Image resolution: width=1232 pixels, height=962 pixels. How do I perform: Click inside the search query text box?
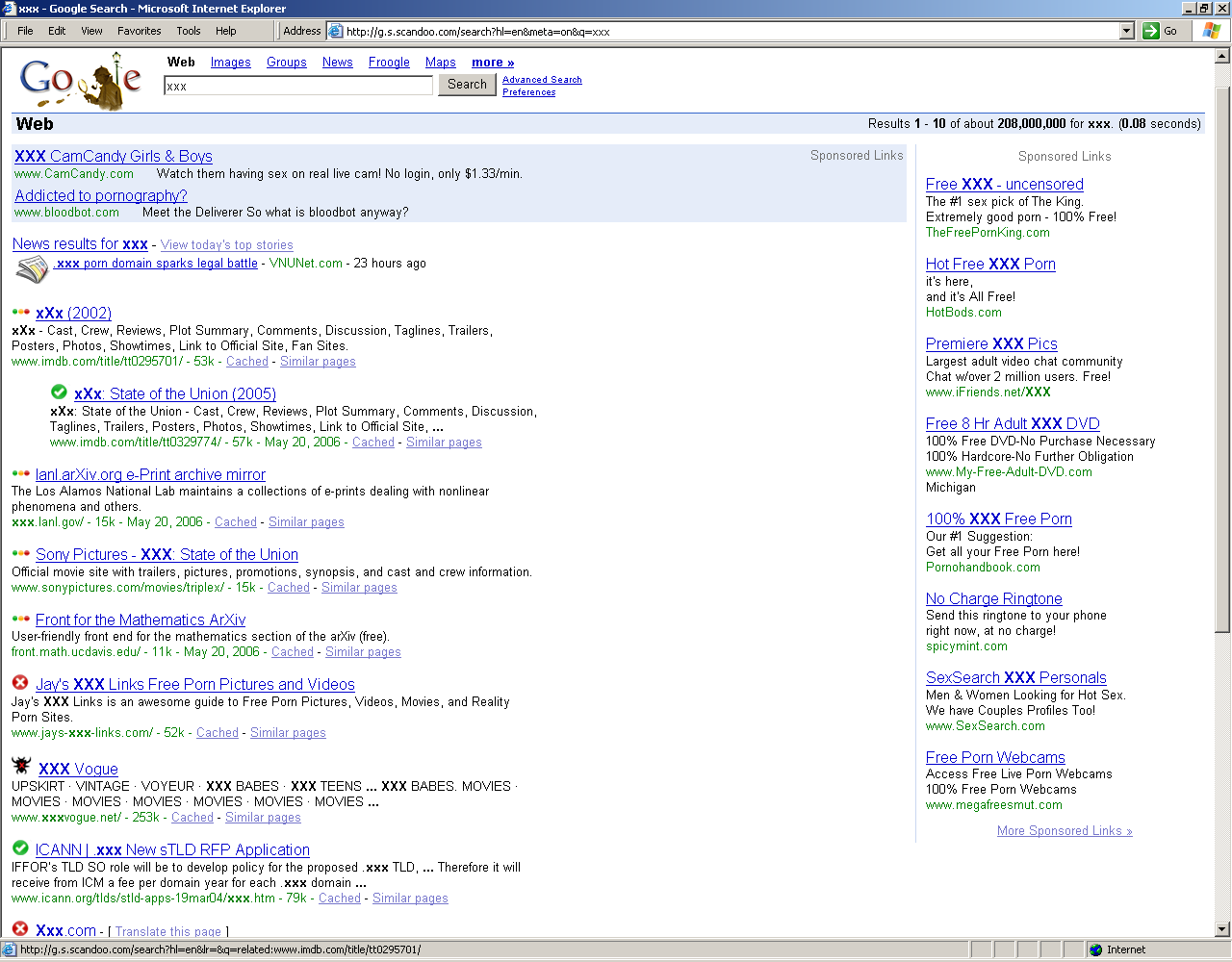298,86
